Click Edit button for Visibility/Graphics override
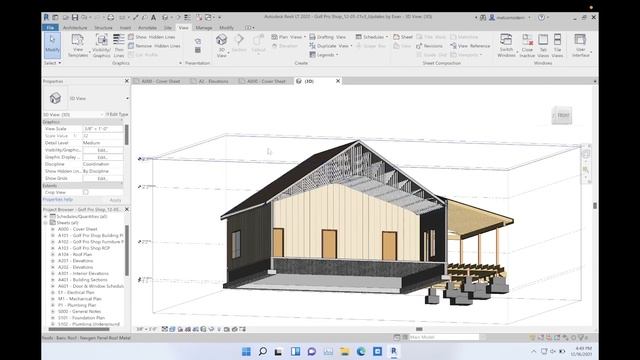This screenshot has height=360, width=640. pyautogui.click(x=102, y=150)
